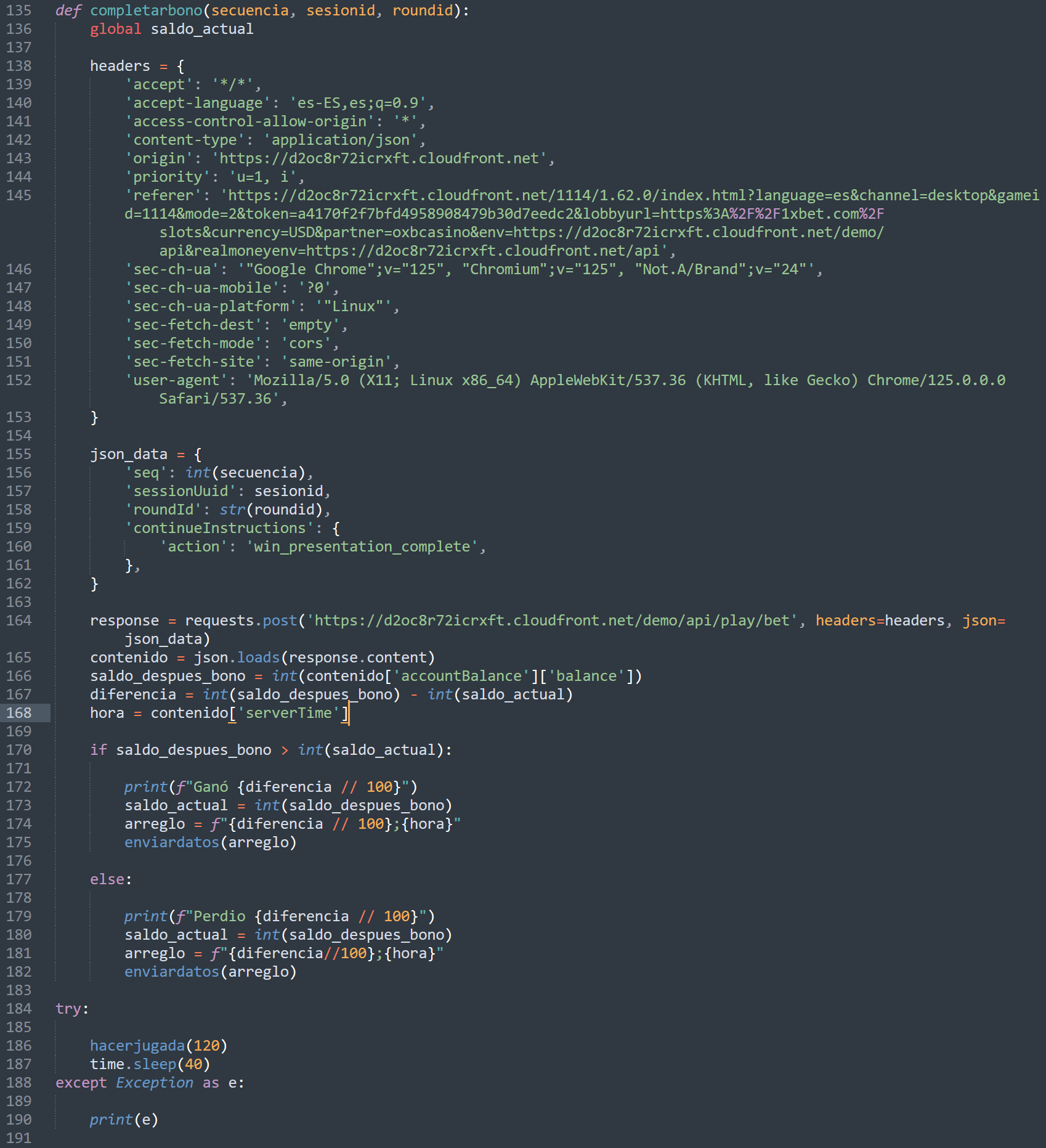Place cursor on the global keyword
Image resolution: width=1046 pixels, height=1148 pixels.
pyautogui.click(x=115, y=29)
